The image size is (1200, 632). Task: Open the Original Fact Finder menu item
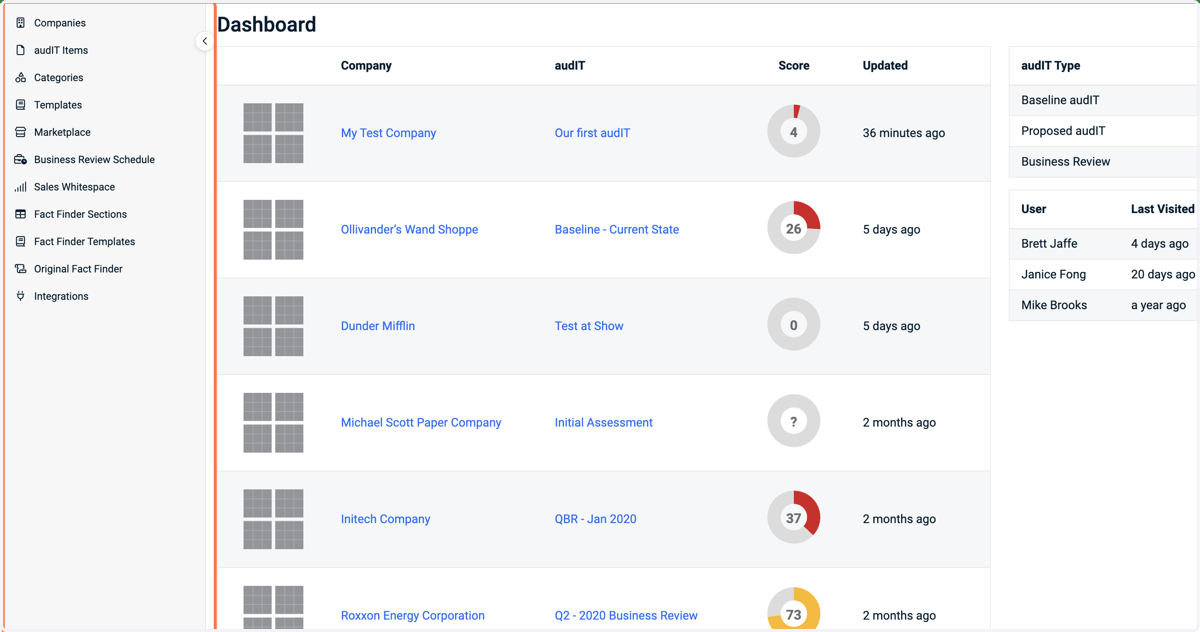78,269
